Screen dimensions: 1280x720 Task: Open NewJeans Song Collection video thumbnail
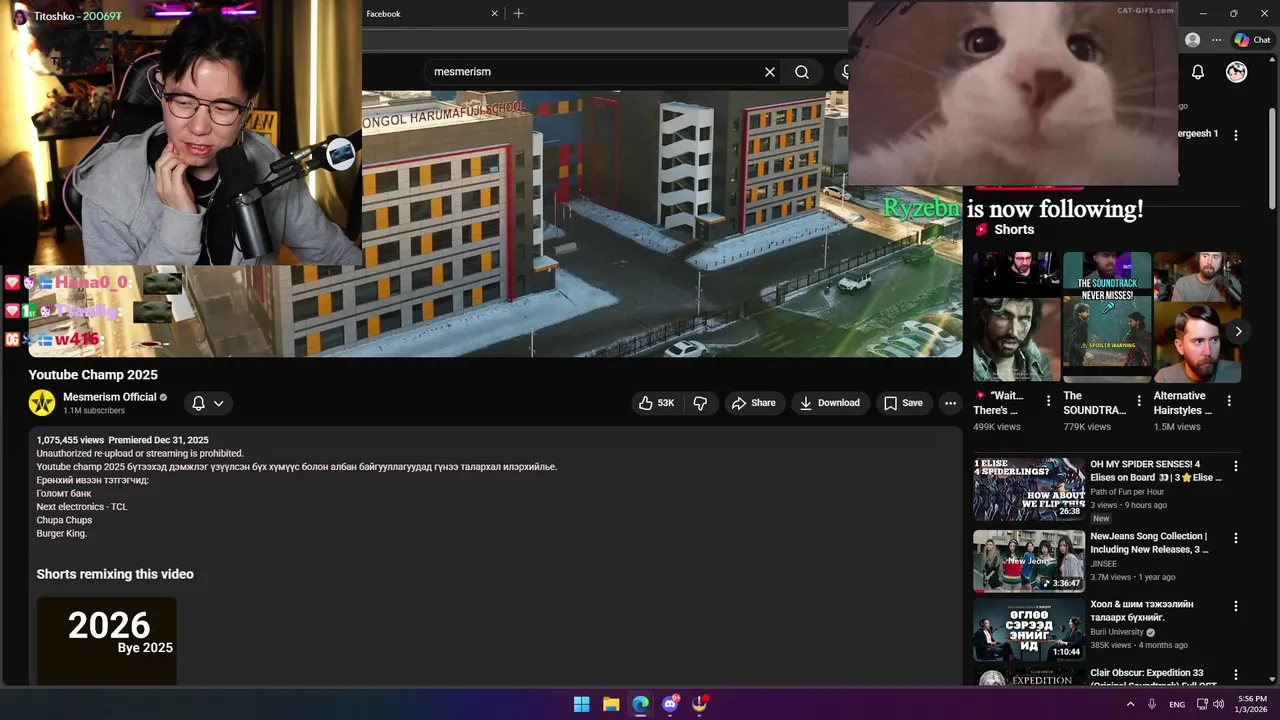tap(1029, 561)
